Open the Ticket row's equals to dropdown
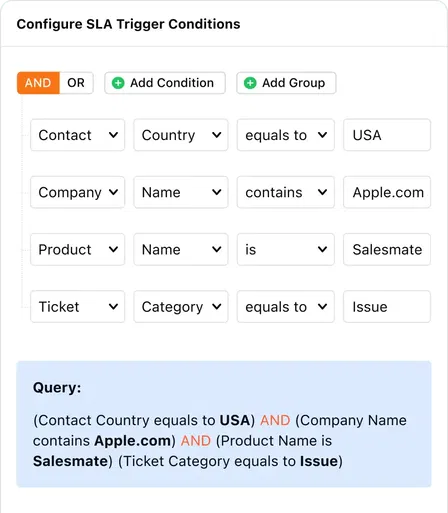 click(x=286, y=307)
